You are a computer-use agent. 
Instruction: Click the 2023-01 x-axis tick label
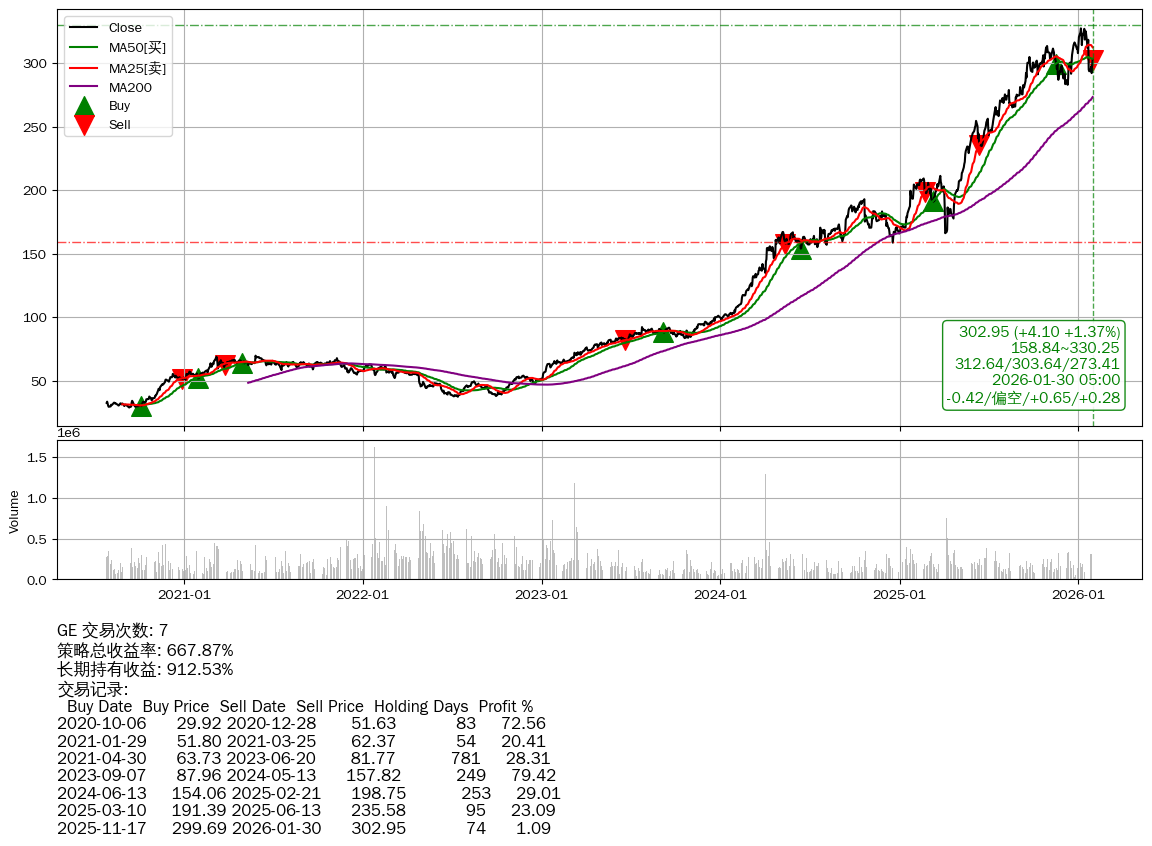click(542, 594)
